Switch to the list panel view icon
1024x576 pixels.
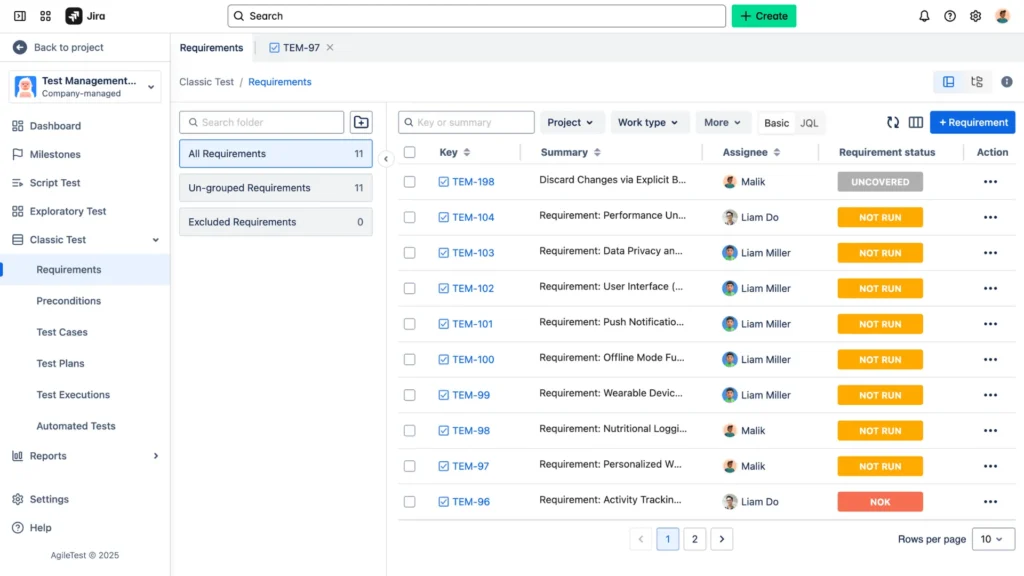click(x=948, y=82)
